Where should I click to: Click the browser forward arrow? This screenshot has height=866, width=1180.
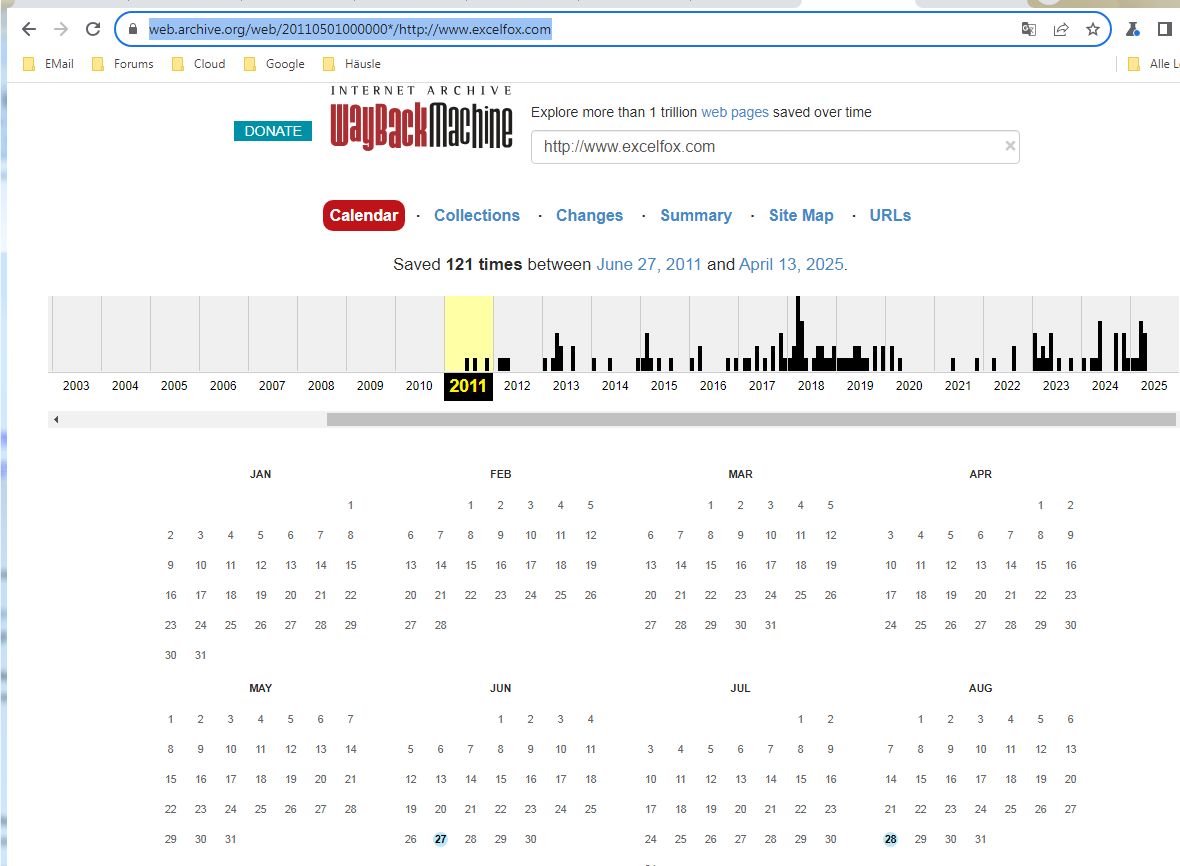pos(61,29)
